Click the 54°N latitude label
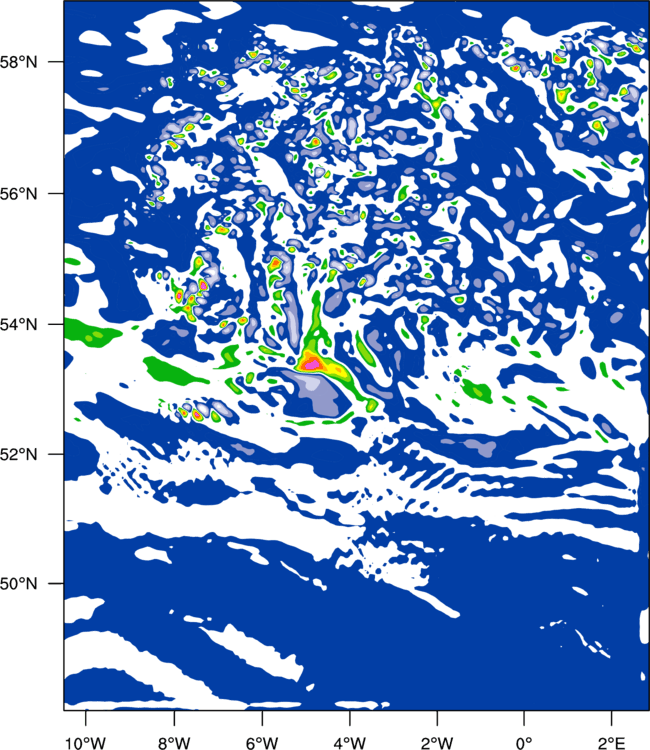Screen dimensions: 650x750 click(x=19, y=325)
